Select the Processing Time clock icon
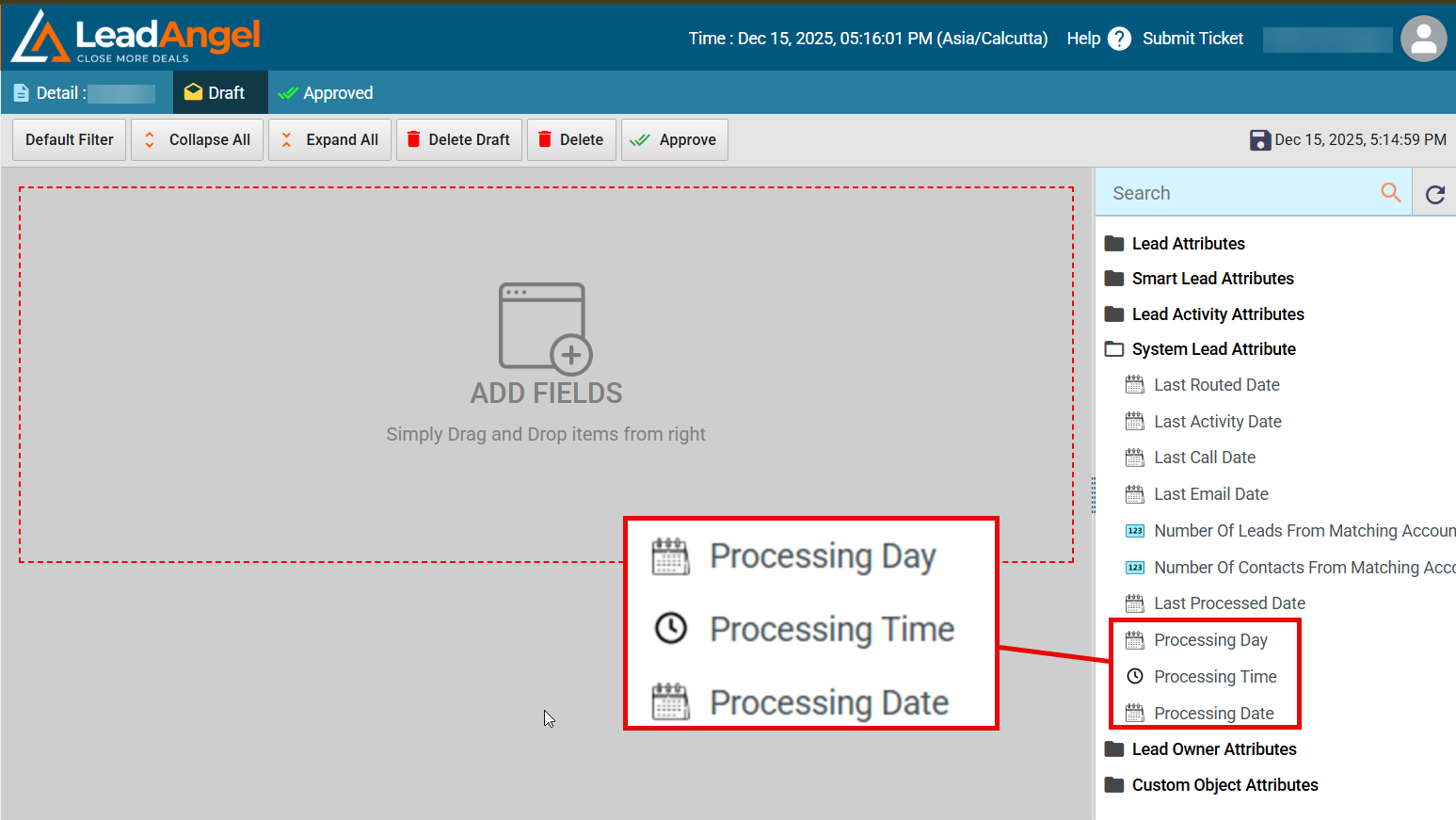The height and width of the screenshot is (820, 1456). [1135, 676]
